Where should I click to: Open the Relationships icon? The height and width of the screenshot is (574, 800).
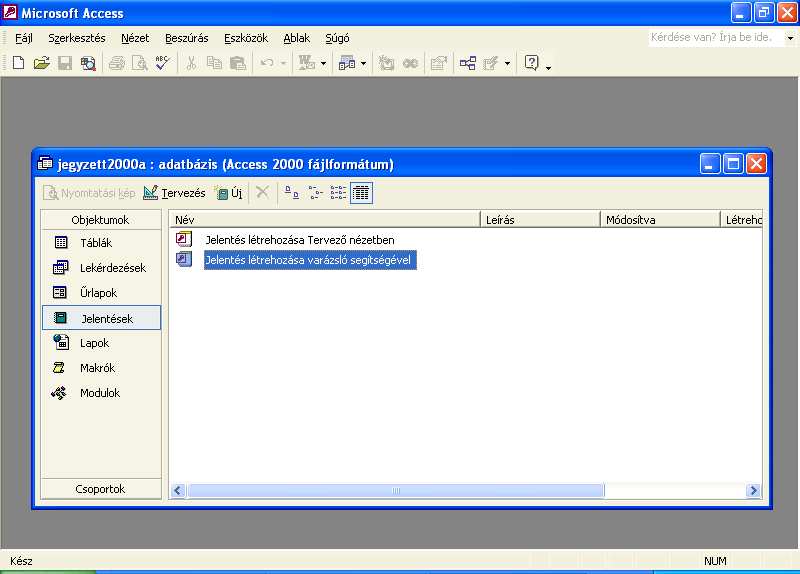coord(467,63)
